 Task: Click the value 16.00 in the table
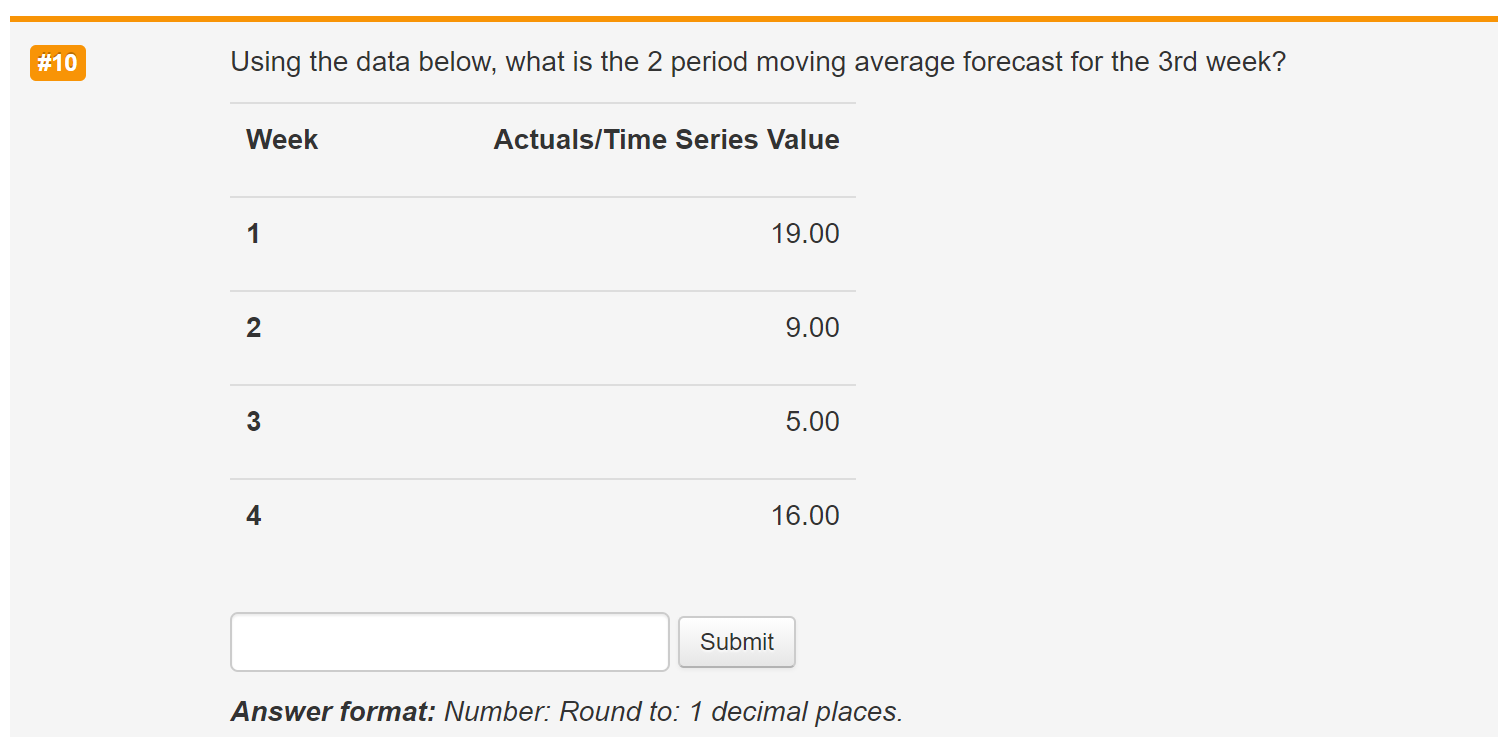tap(806, 515)
